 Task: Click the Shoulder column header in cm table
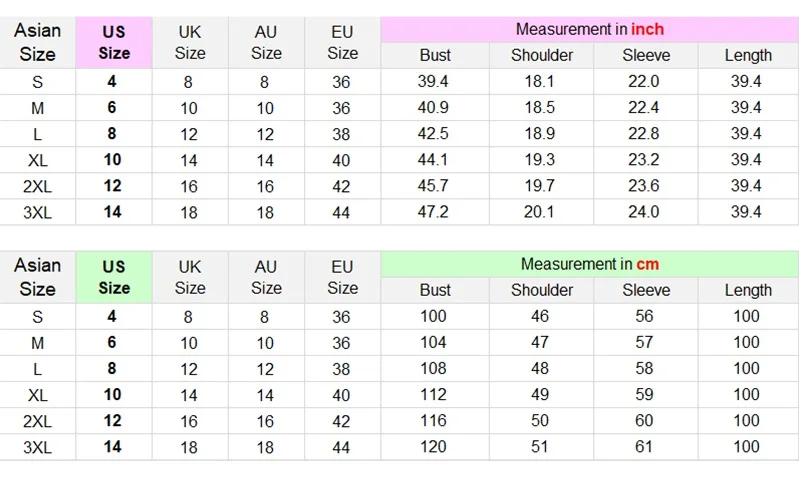[542, 290]
